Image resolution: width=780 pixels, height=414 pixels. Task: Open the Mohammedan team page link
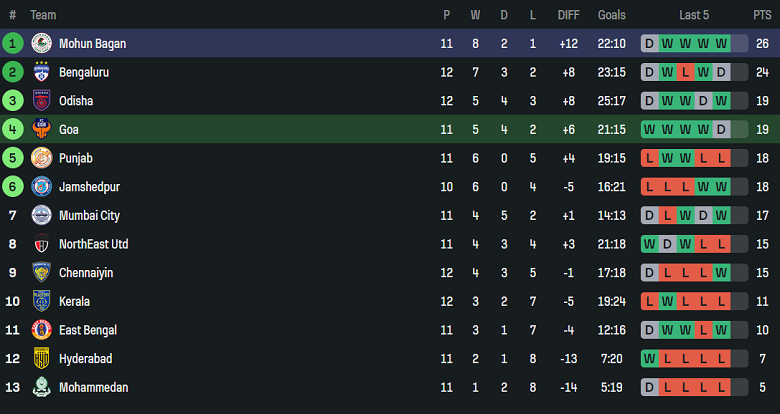tap(93, 387)
